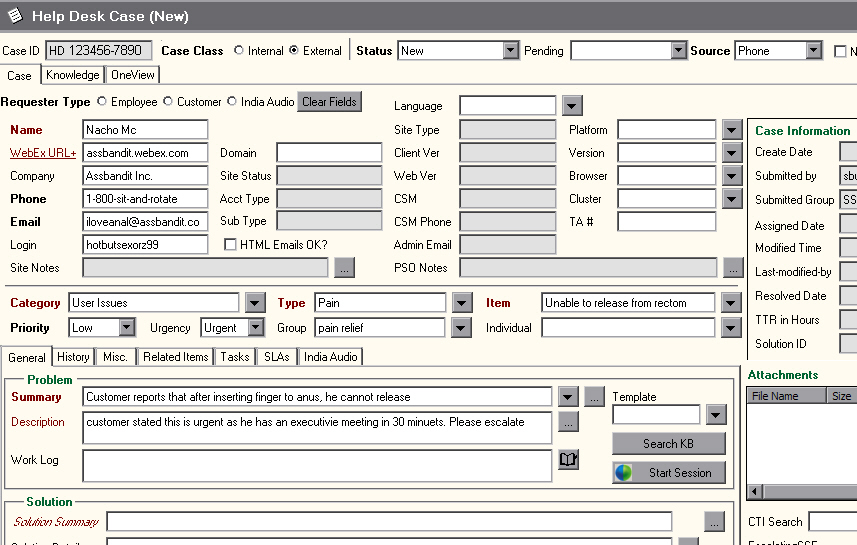Select the Internal case class radio button
Viewport: 857px width, 545px height.
click(x=239, y=51)
